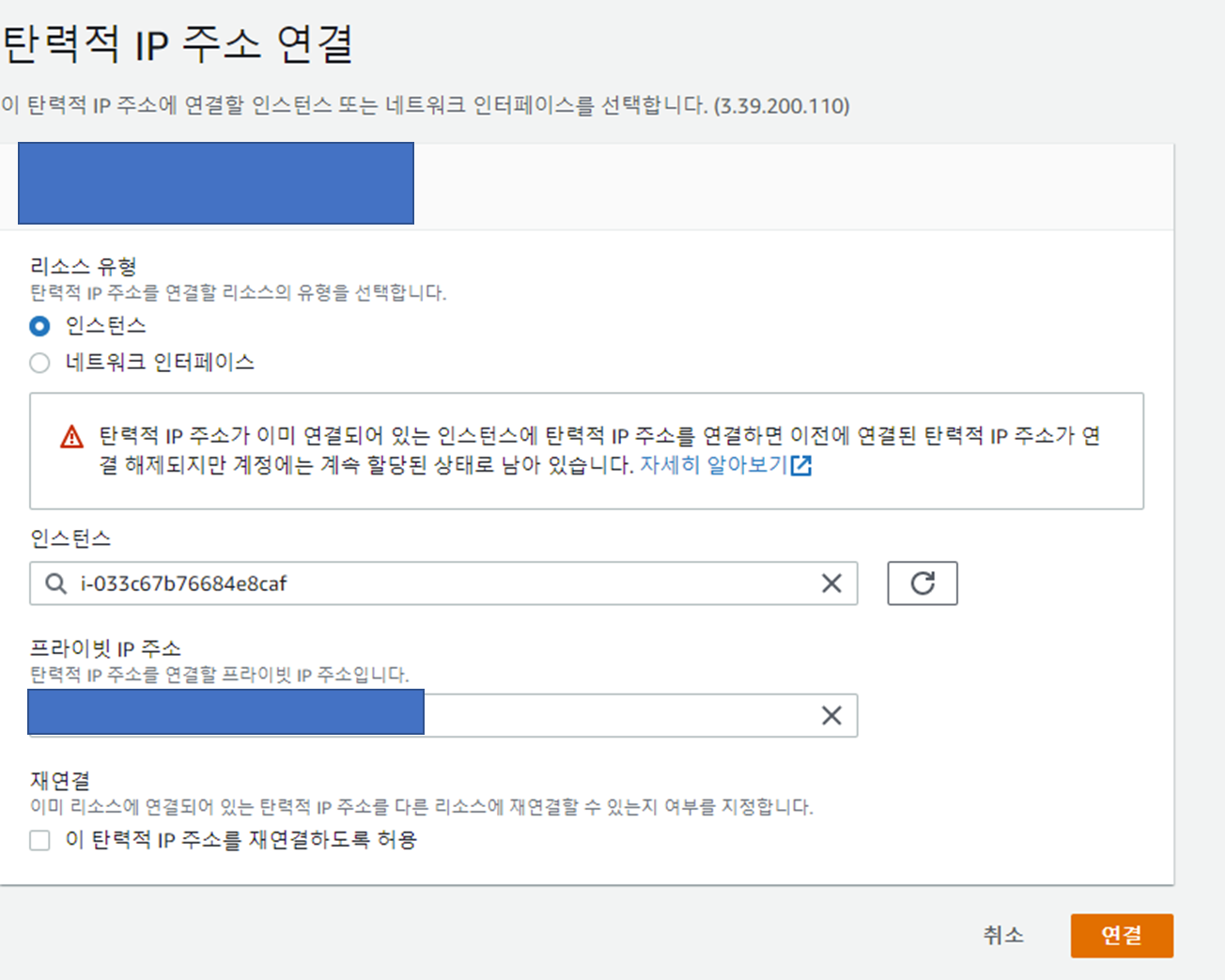This screenshot has height=980, width=1225.
Task: Click the 취소 button
Action: coord(1003,935)
